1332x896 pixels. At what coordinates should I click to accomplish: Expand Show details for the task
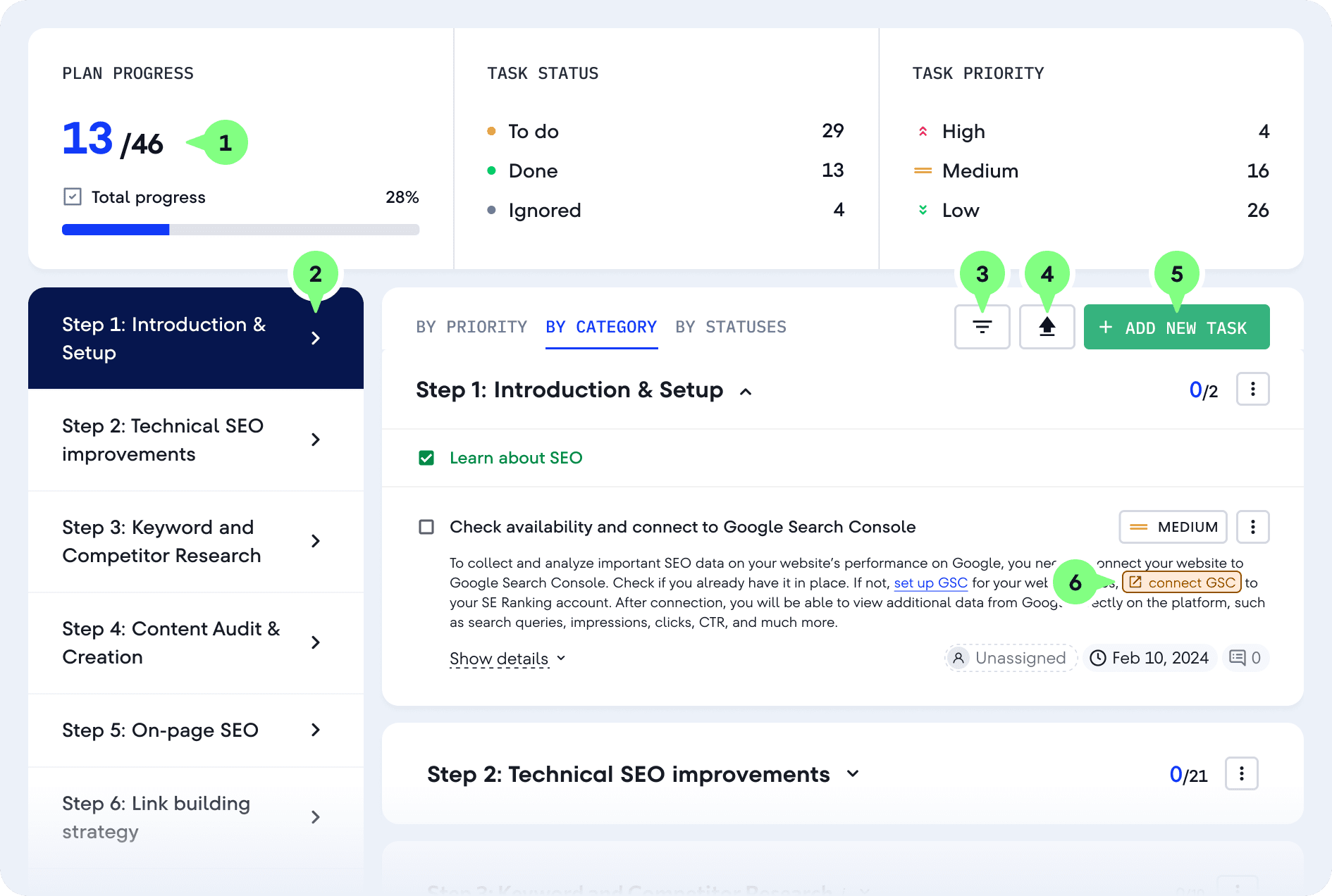[507, 659]
